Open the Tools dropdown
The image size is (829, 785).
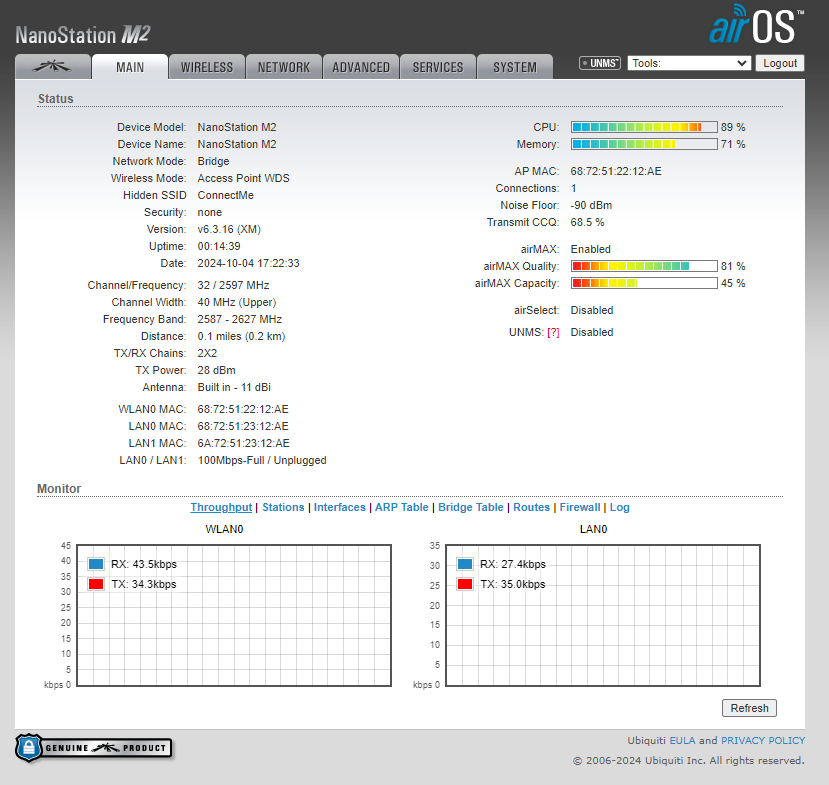689,63
